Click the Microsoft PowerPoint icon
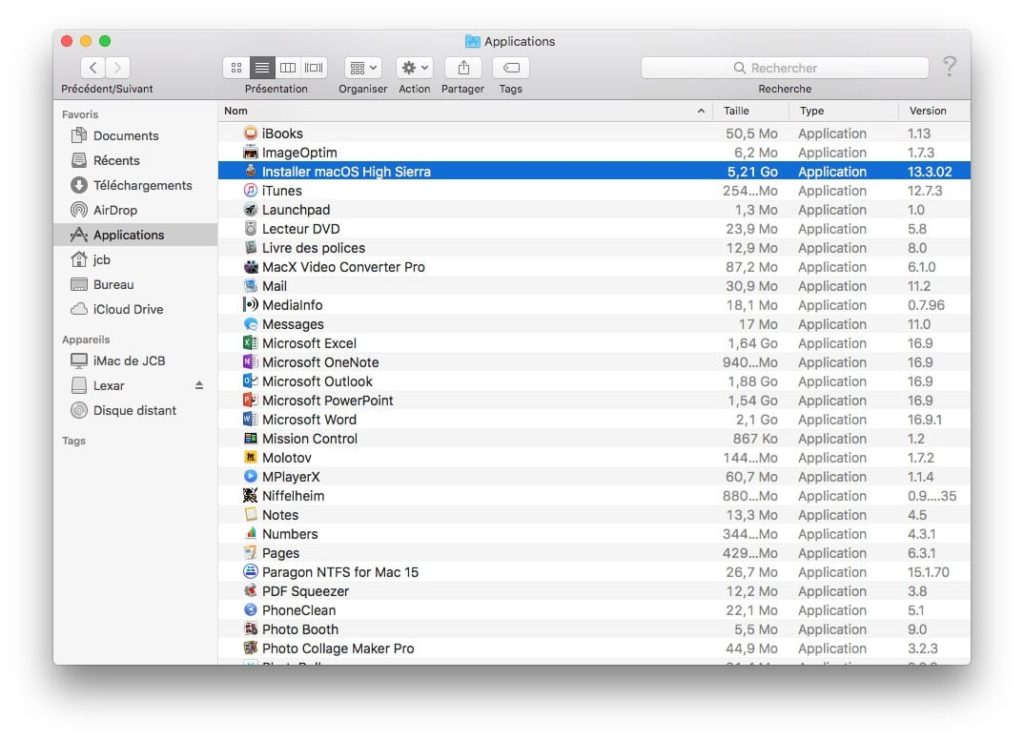1024x741 pixels. (250, 400)
